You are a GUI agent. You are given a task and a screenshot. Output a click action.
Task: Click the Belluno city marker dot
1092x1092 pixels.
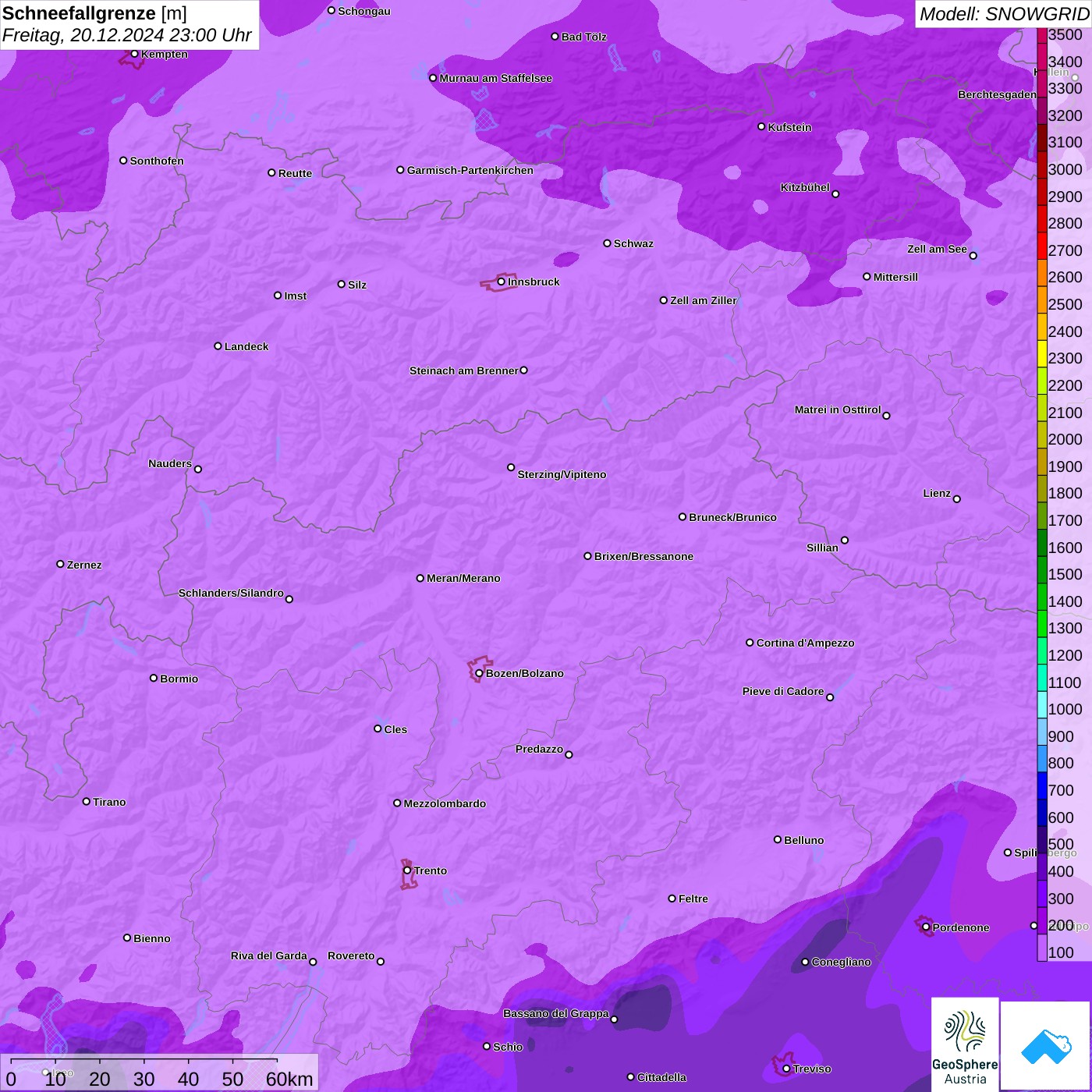778,839
